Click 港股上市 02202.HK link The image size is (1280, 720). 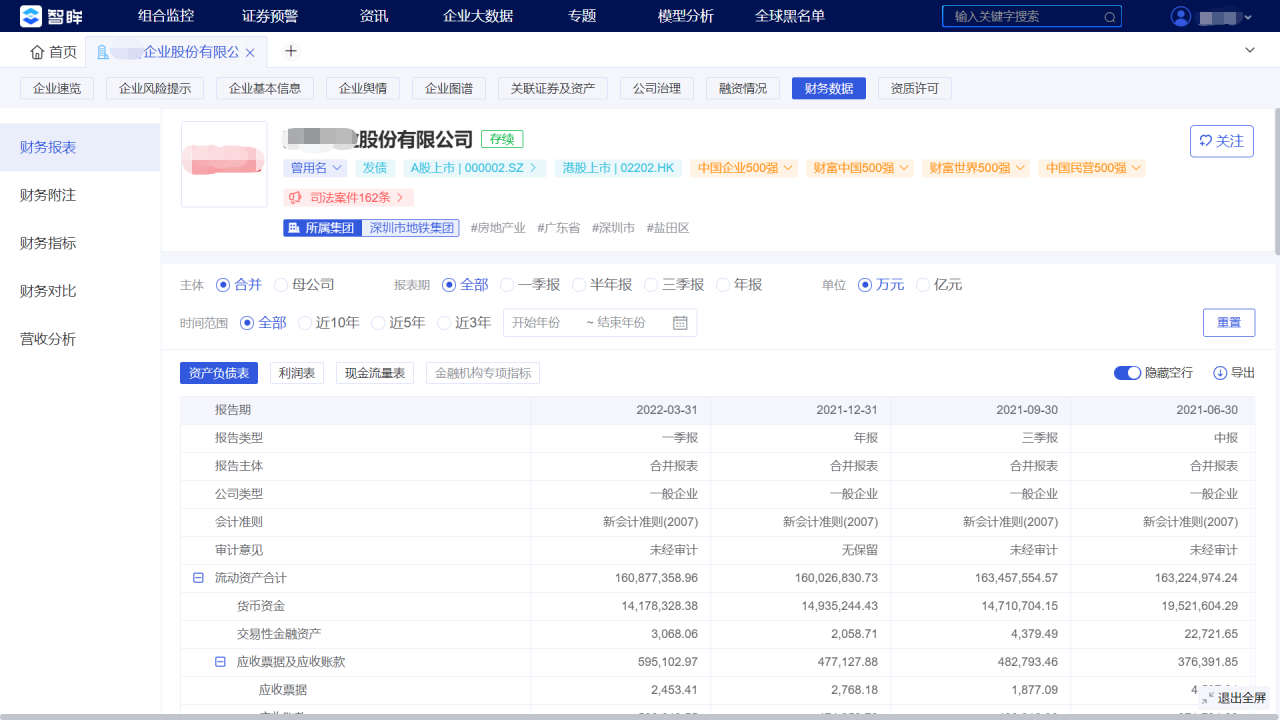click(619, 168)
